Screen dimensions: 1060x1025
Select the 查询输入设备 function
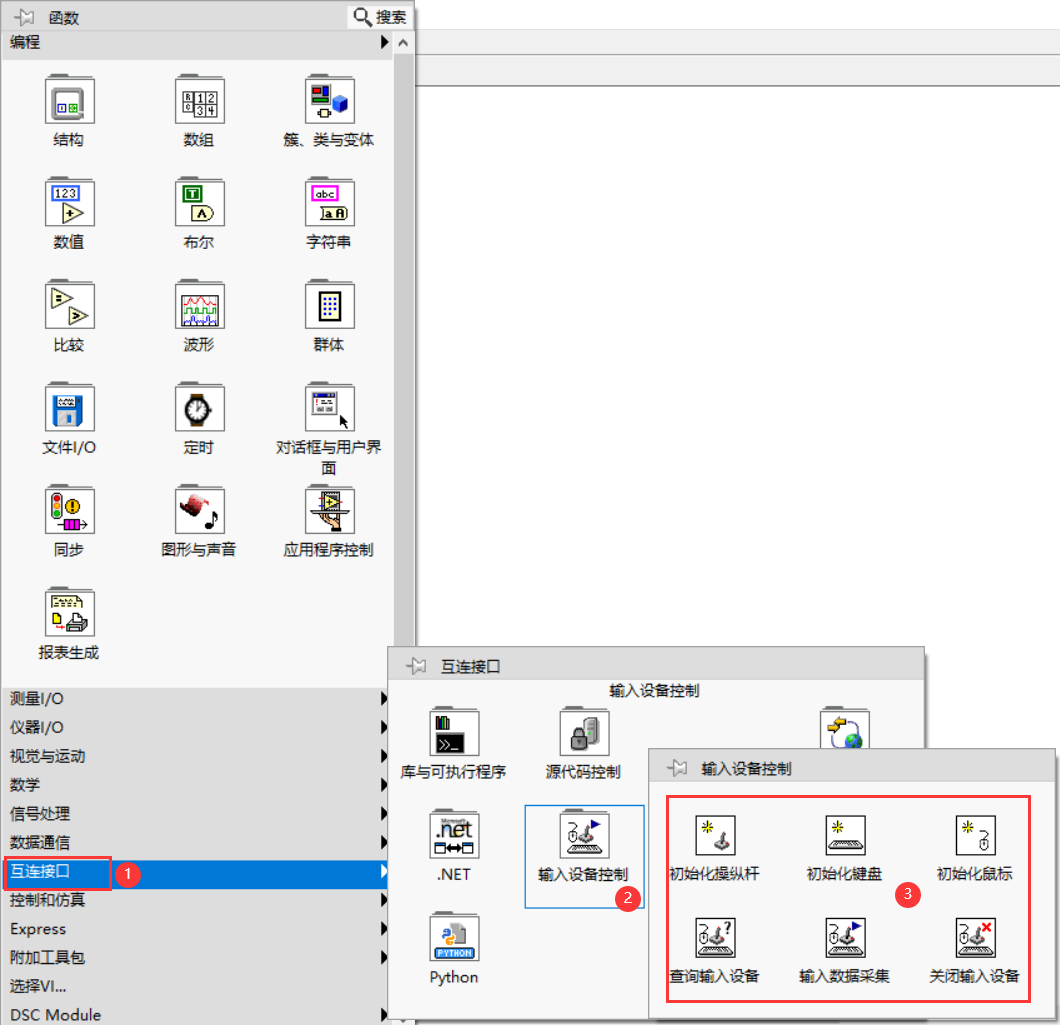715,938
